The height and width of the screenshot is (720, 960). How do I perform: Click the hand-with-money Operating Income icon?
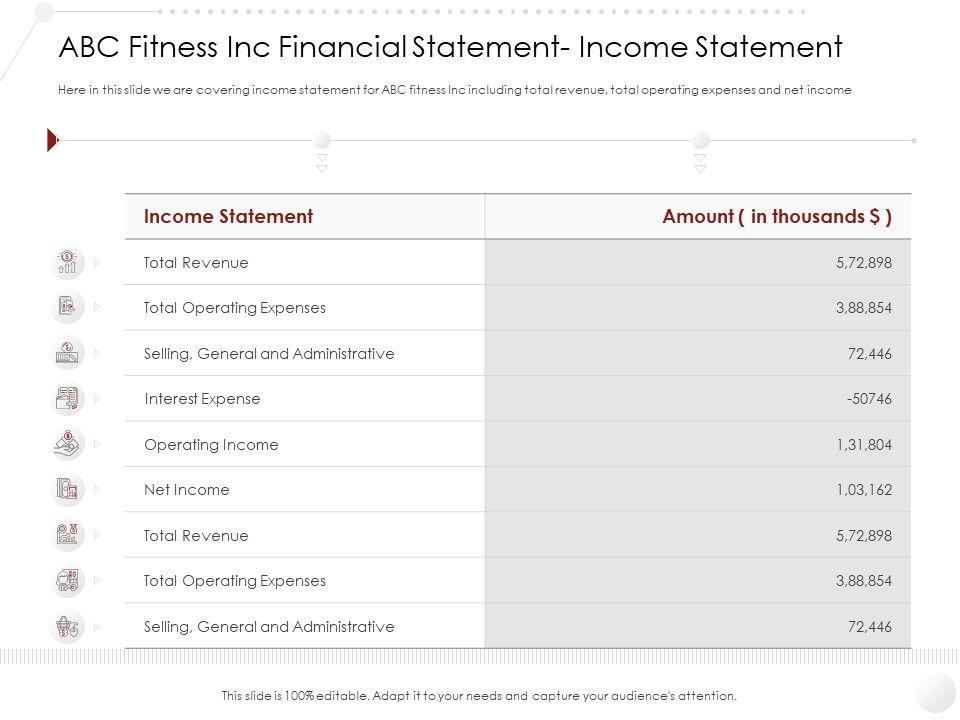pyautogui.click(x=67, y=444)
